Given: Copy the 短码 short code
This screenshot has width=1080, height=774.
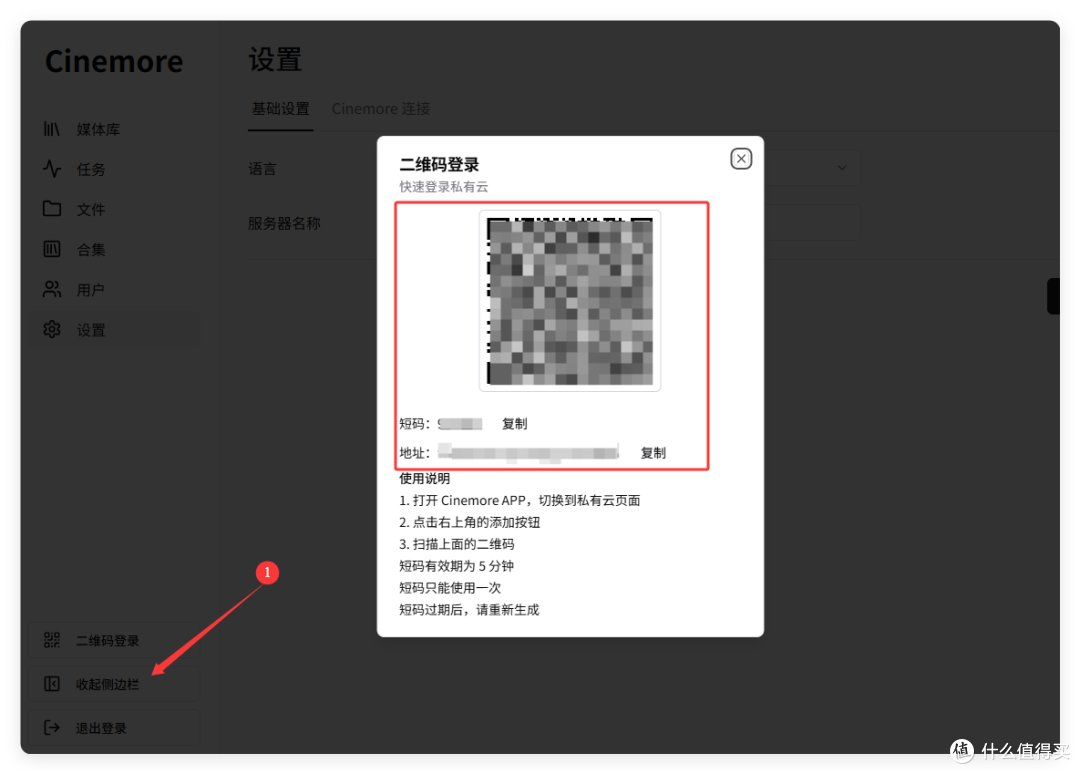Looking at the screenshot, I should tap(515, 423).
